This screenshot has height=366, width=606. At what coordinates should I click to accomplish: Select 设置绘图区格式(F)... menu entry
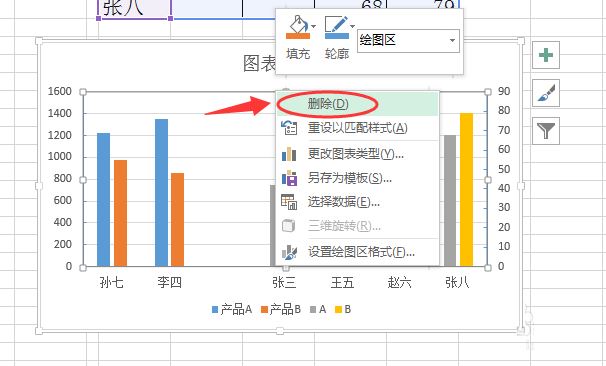[357, 252]
